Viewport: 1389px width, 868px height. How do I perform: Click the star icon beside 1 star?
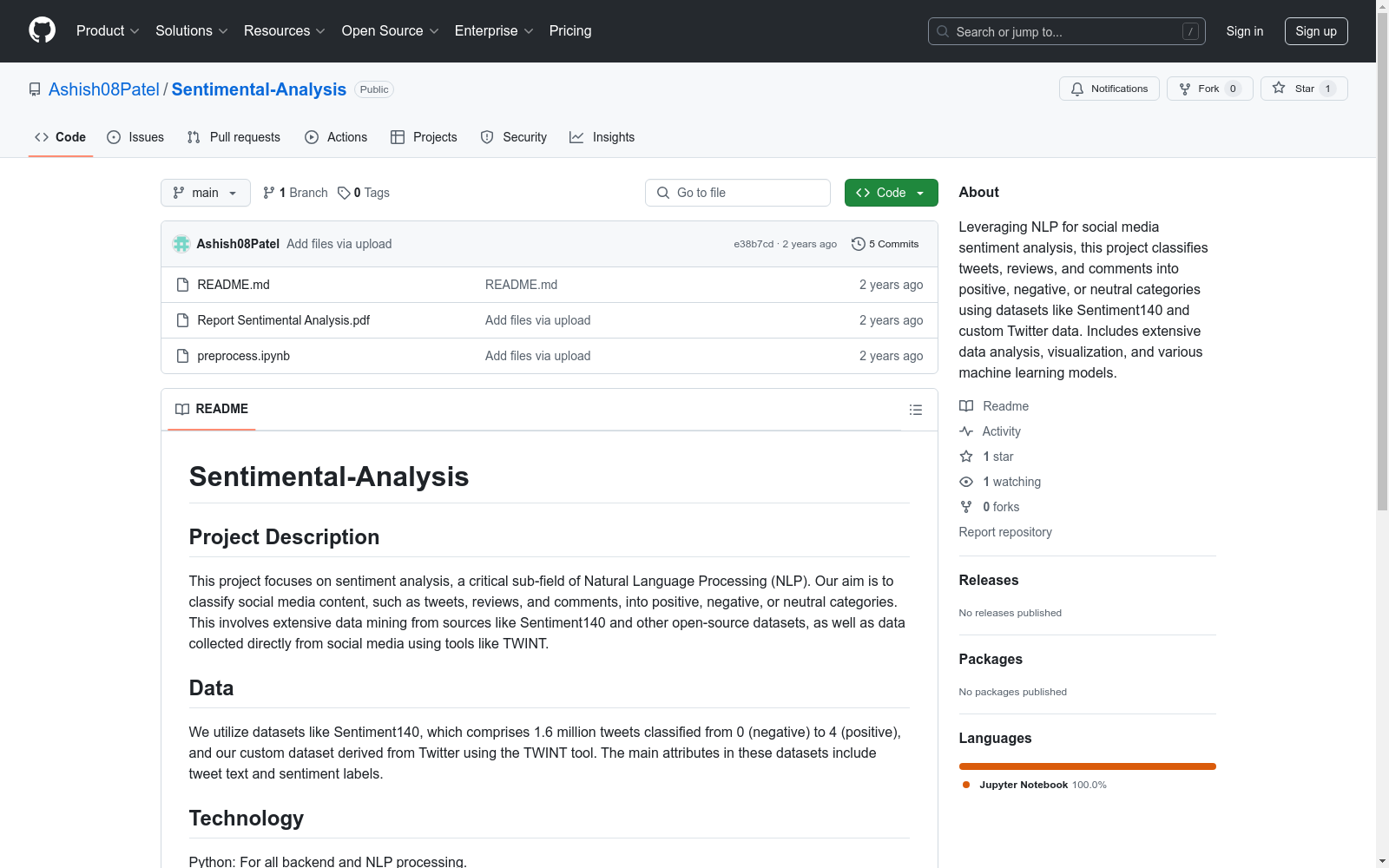pyautogui.click(x=966, y=457)
